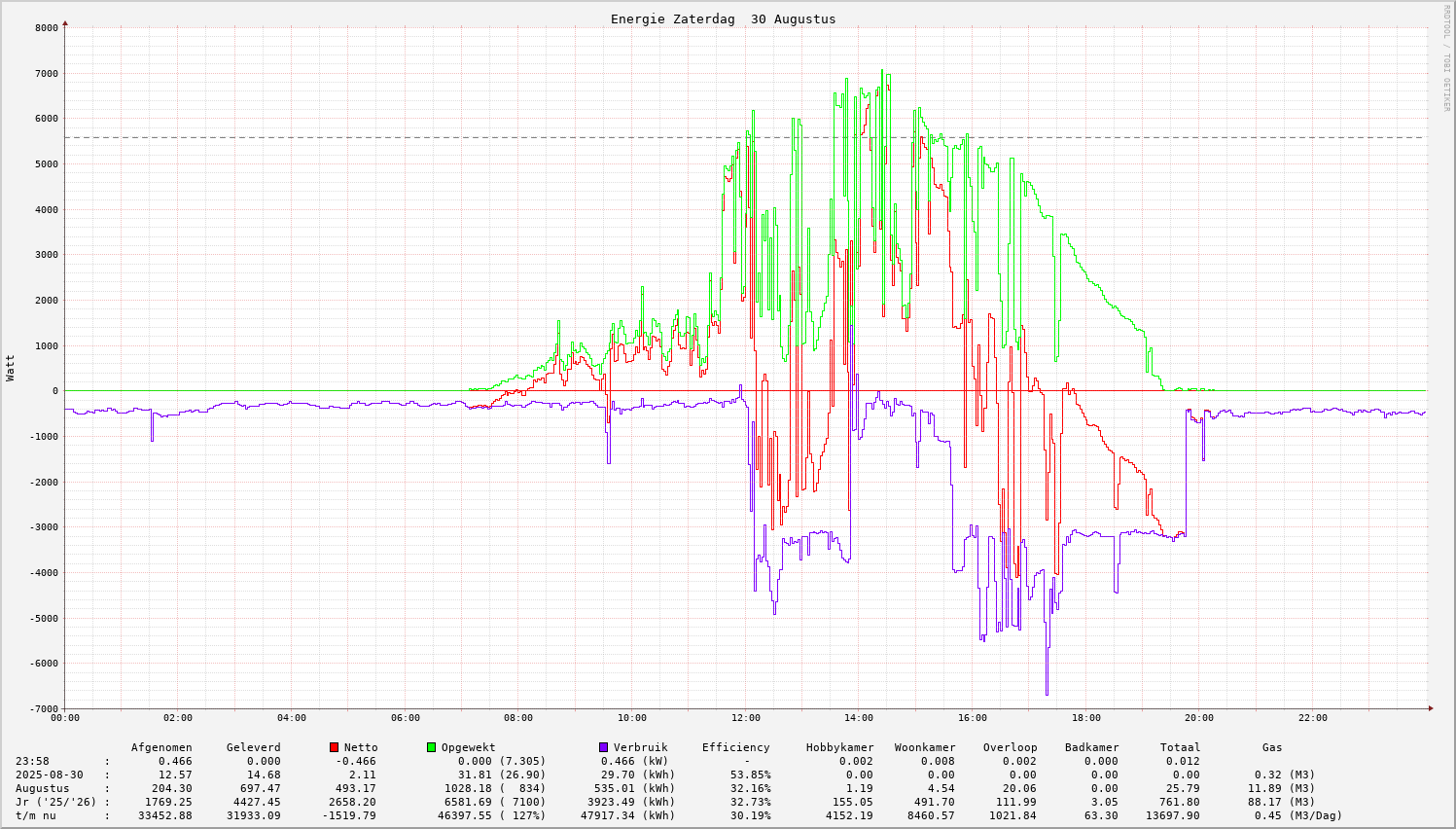This screenshot has width=1456, height=829.
Task: Select the 06:00 label on the time axis
Action: [x=406, y=718]
